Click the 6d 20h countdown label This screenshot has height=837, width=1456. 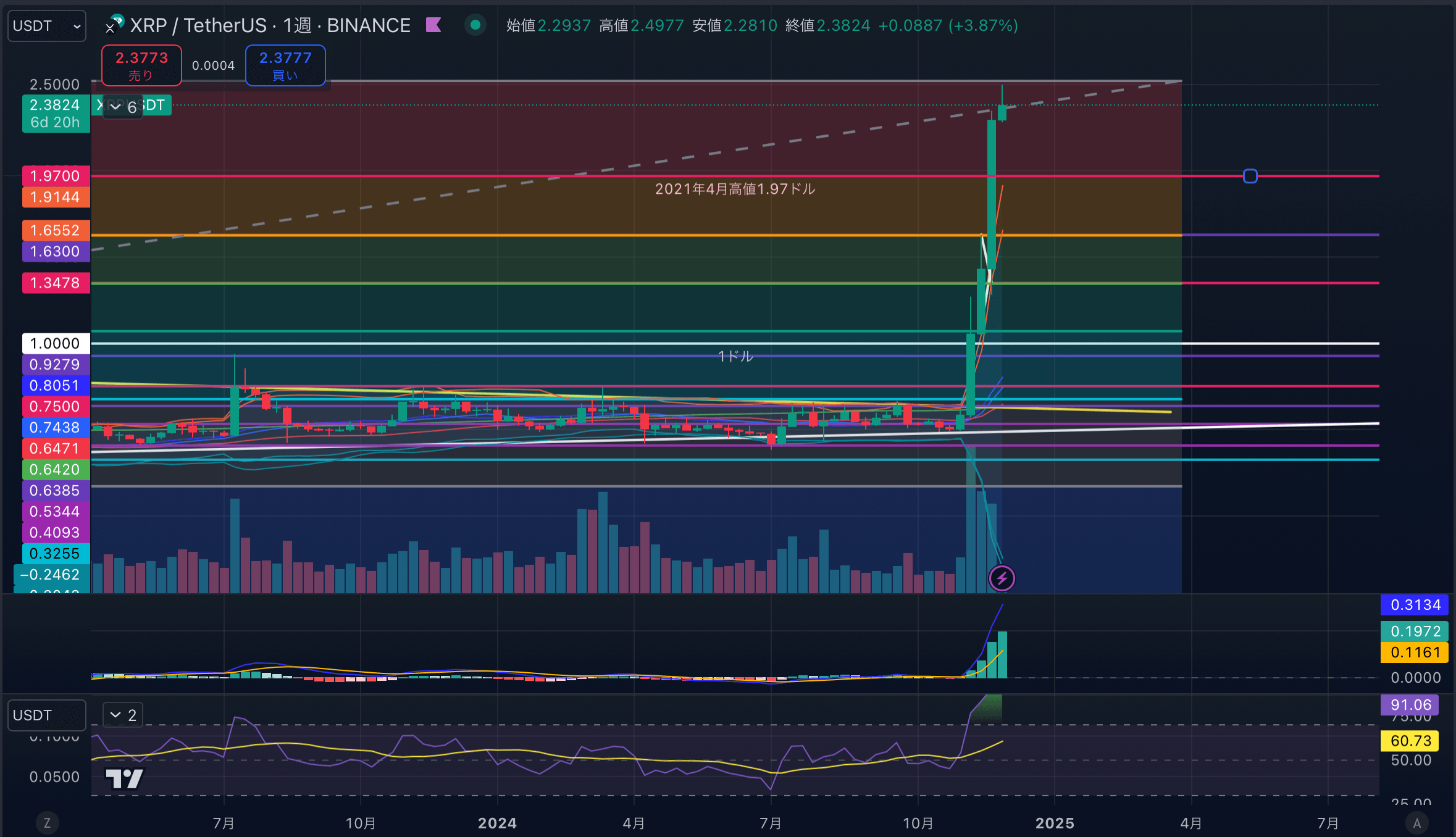[x=56, y=123]
